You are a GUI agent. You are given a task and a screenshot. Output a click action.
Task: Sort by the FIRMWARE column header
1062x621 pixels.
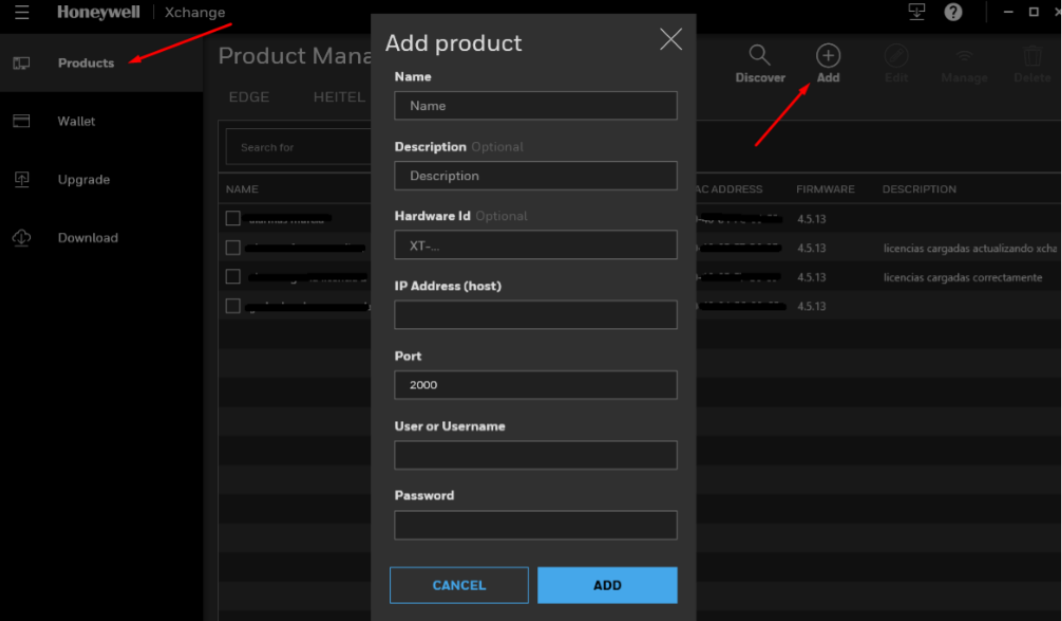[x=825, y=189]
